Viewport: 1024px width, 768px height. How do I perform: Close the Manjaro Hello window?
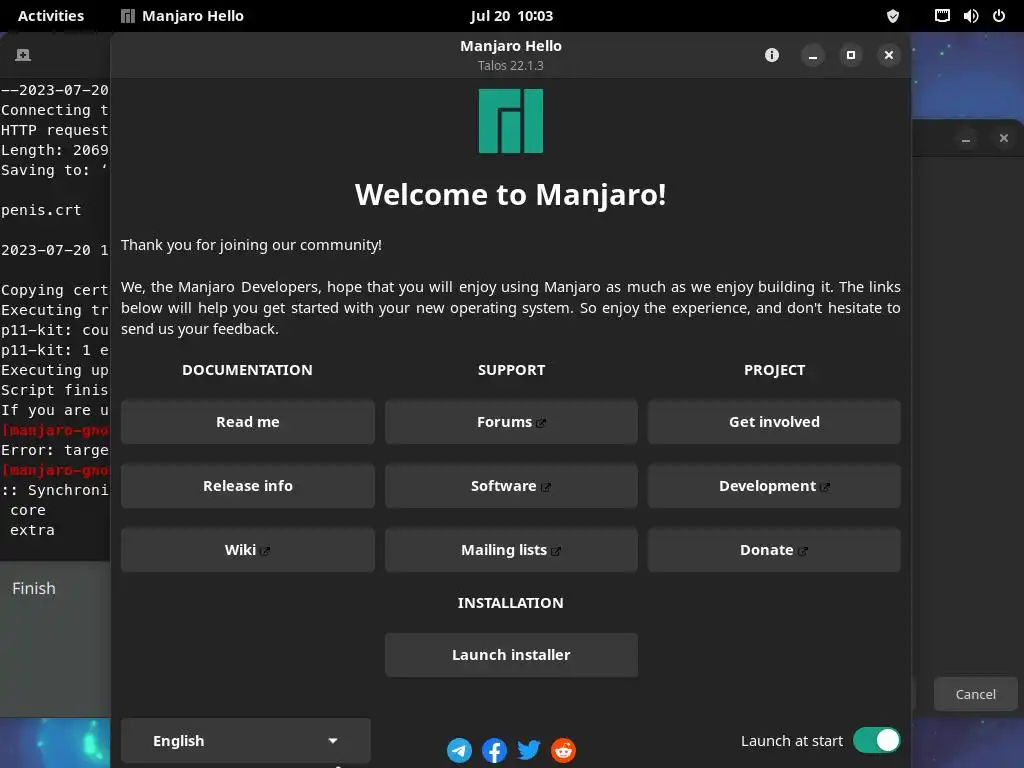(888, 56)
